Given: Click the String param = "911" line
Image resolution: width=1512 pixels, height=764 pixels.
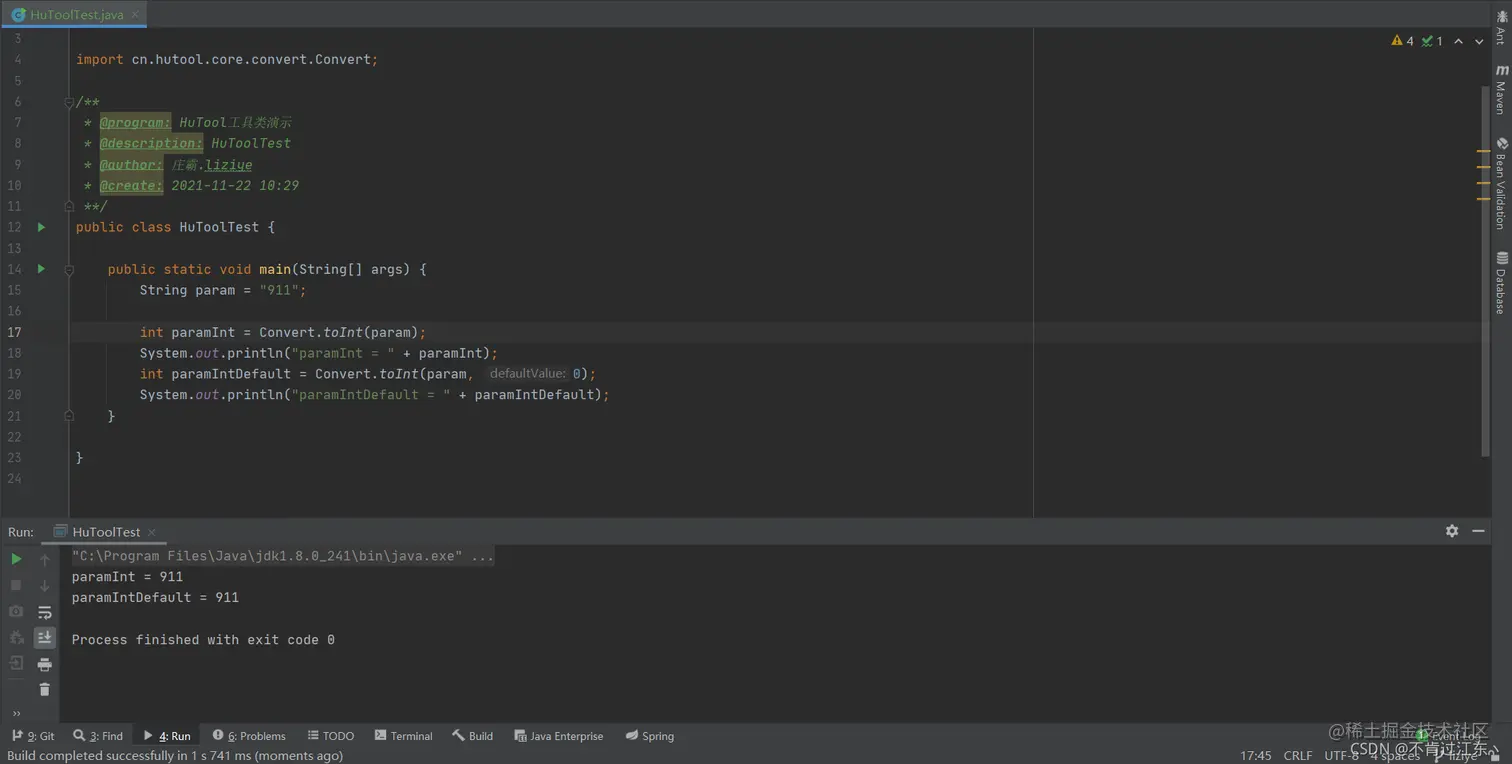Looking at the screenshot, I should pyautogui.click(x=223, y=290).
